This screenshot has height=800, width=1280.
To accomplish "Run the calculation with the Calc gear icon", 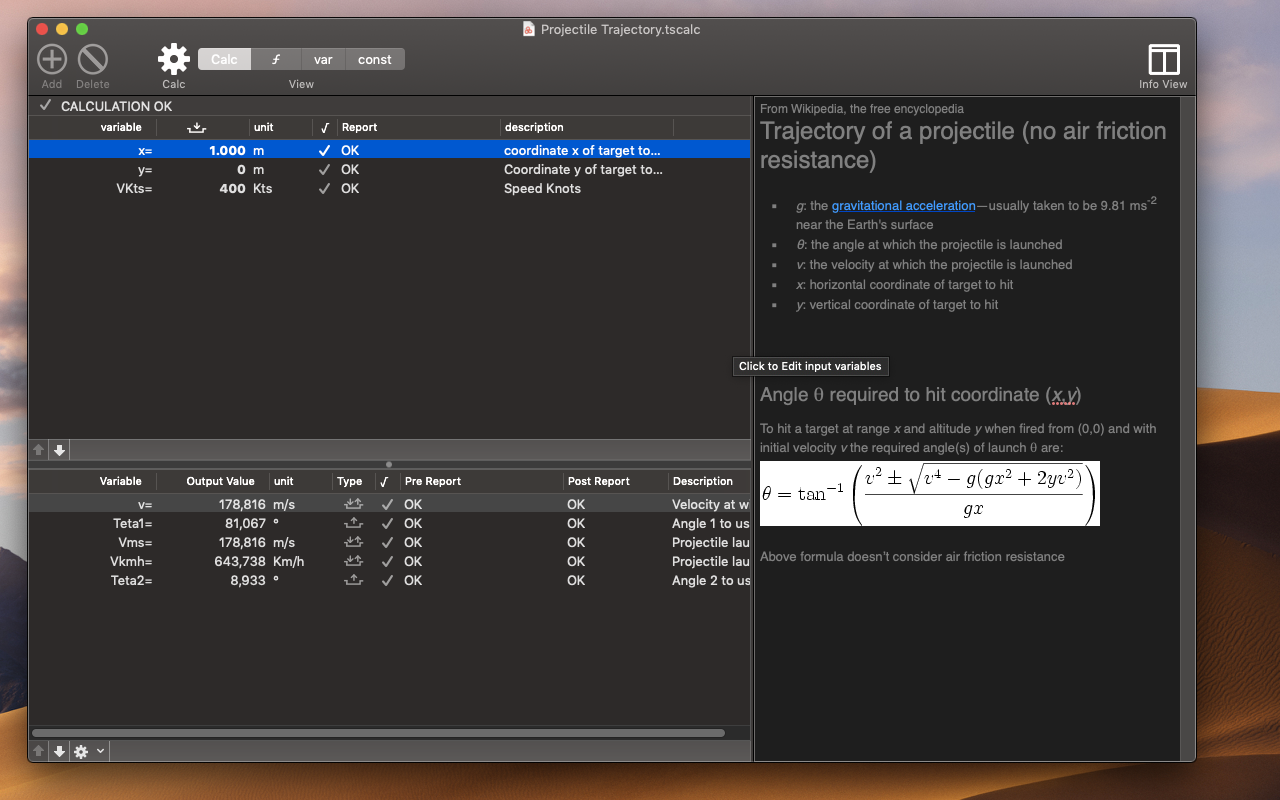I will click(x=174, y=60).
